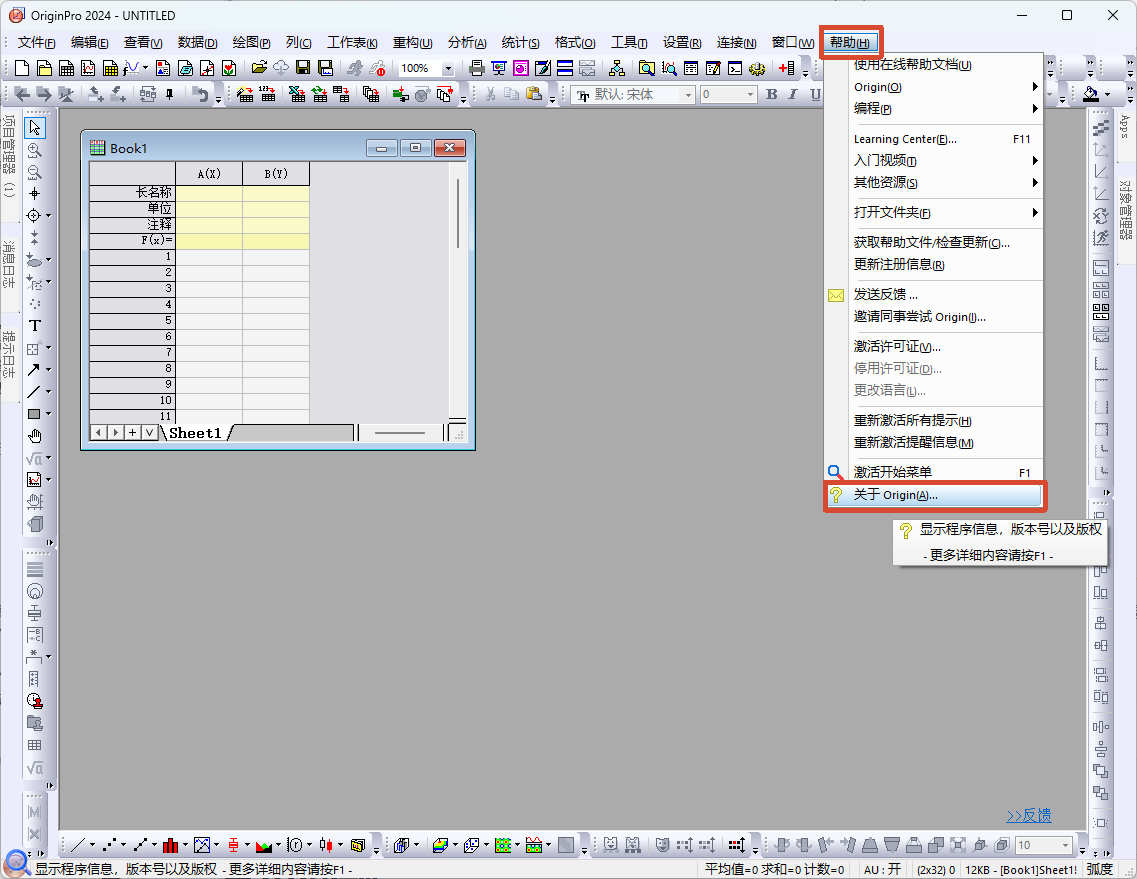Open the line width dropdown showing 10
The height and width of the screenshot is (879, 1137).
[x=1065, y=845]
